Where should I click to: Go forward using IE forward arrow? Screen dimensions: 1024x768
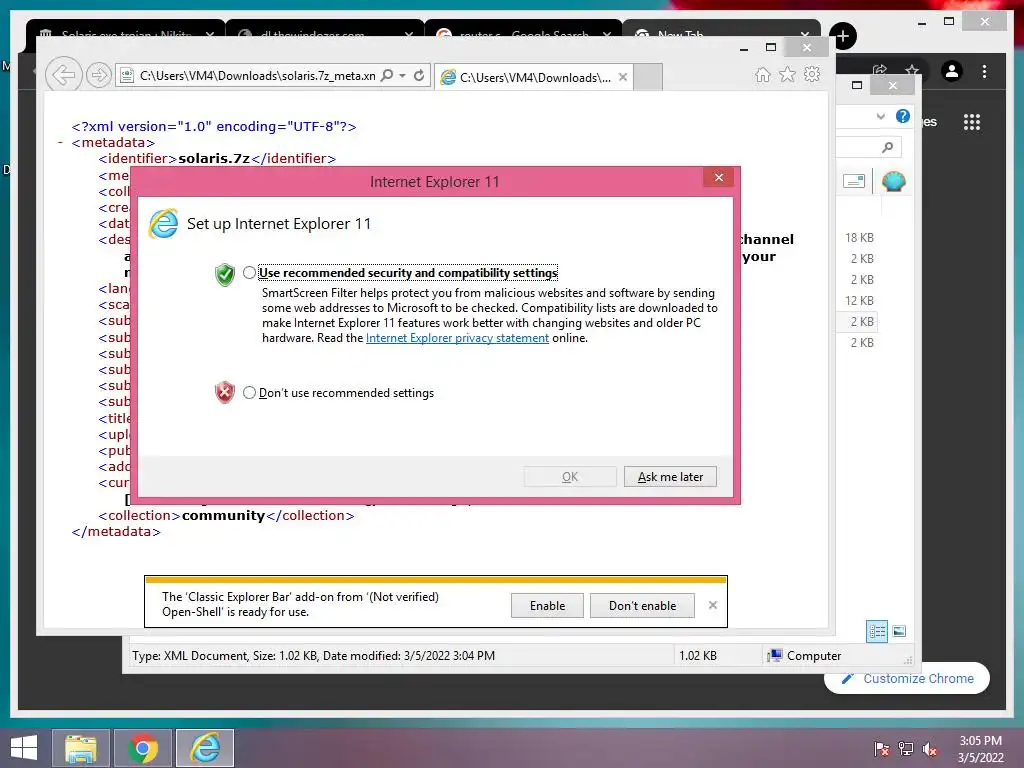[x=99, y=75]
